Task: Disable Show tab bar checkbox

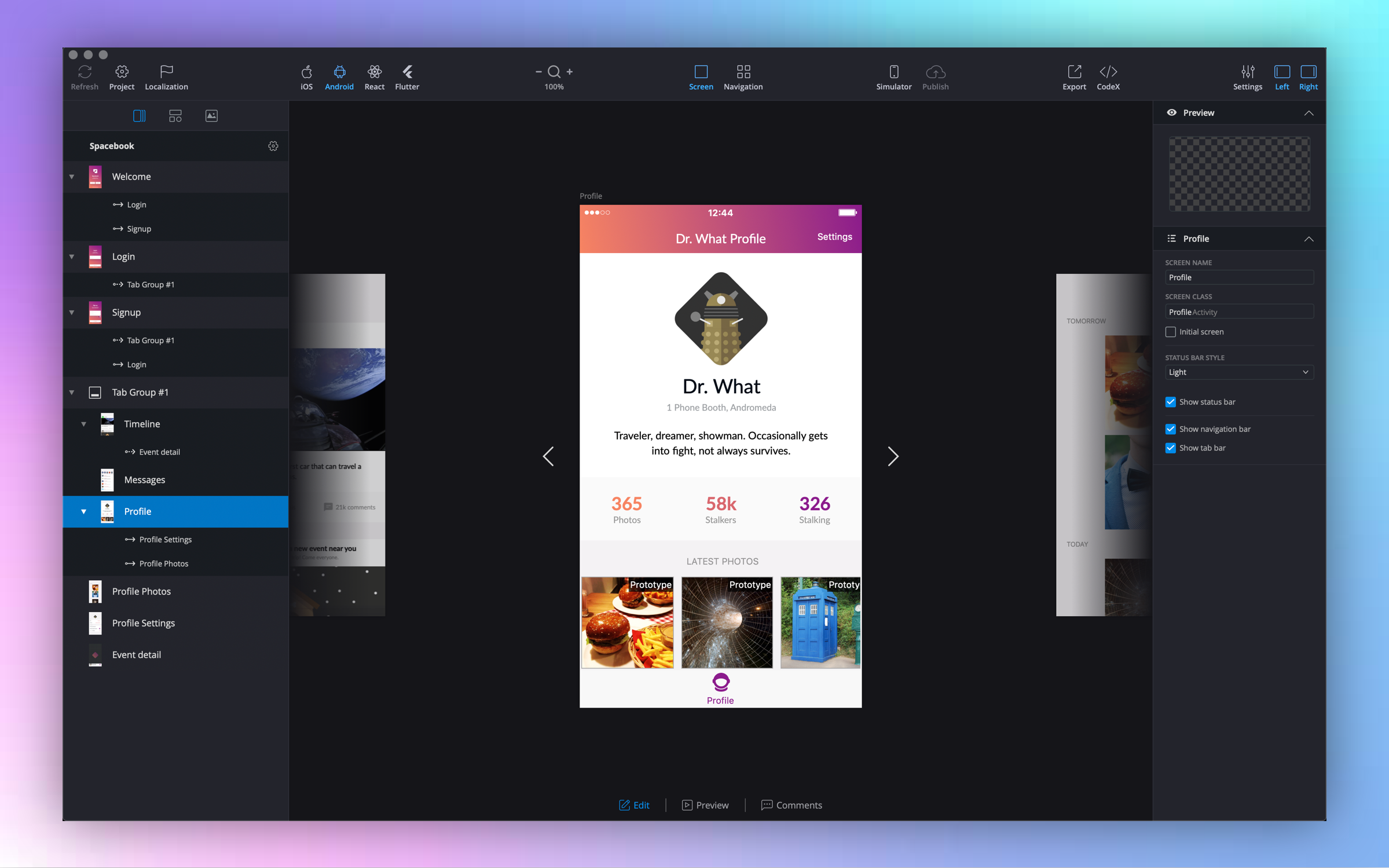Action: click(x=1170, y=448)
